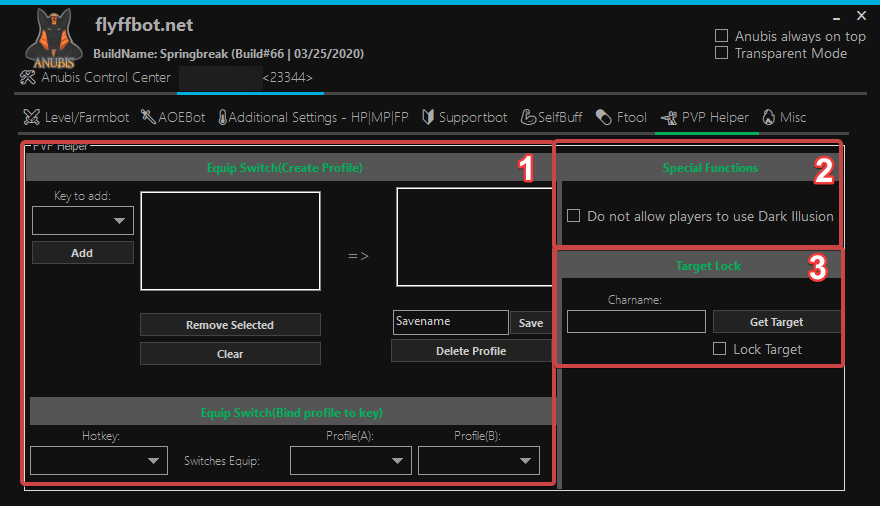Expand the Hotkey dropdown

coord(98,460)
